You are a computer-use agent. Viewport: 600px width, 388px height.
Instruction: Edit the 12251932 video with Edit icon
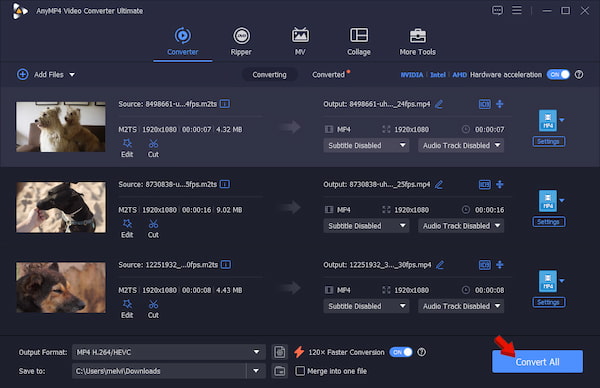pos(127,309)
